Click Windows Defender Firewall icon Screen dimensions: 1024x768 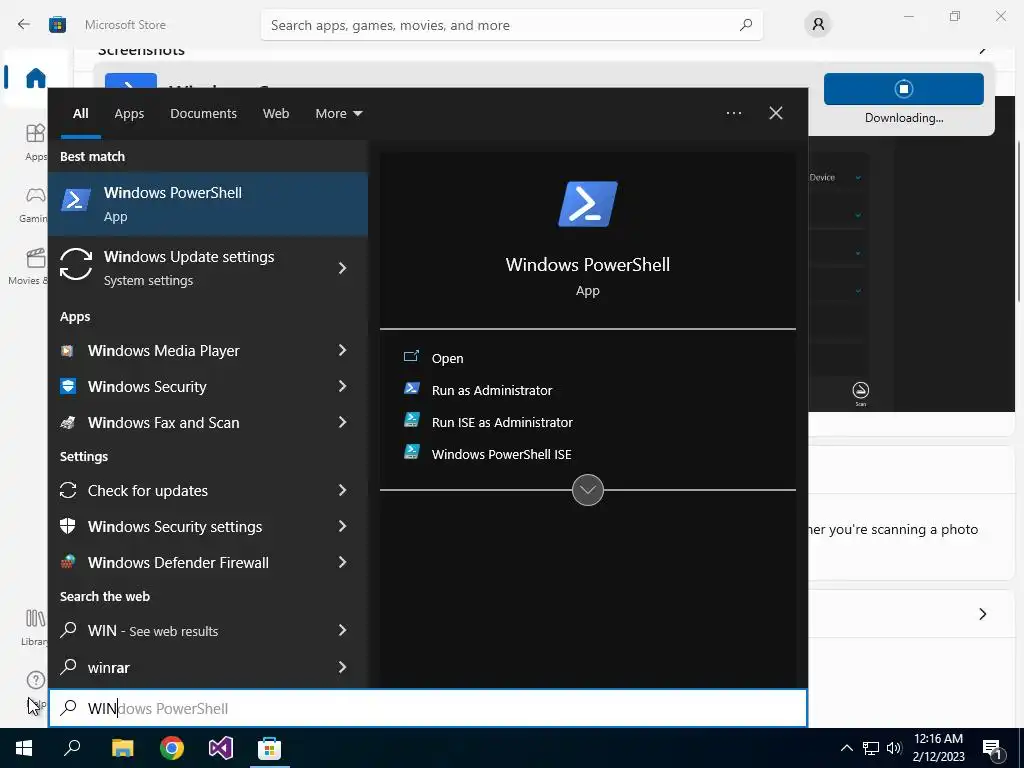click(68, 562)
